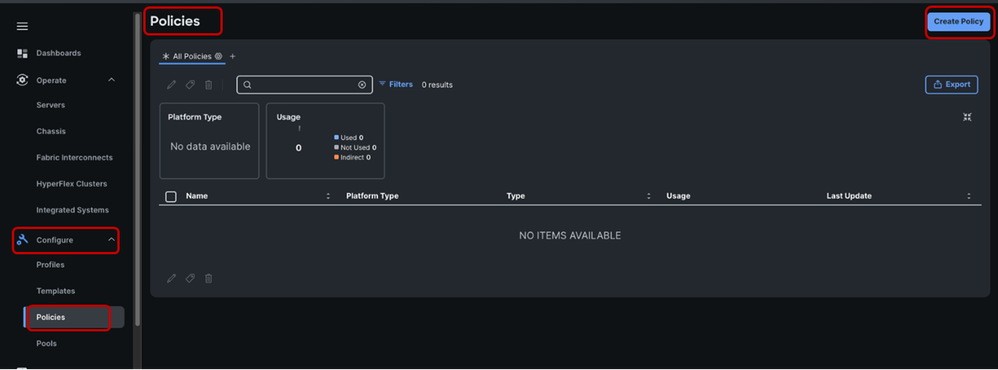Collapse the Operate section chevron
The width and height of the screenshot is (998, 370).
tap(111, 80)
